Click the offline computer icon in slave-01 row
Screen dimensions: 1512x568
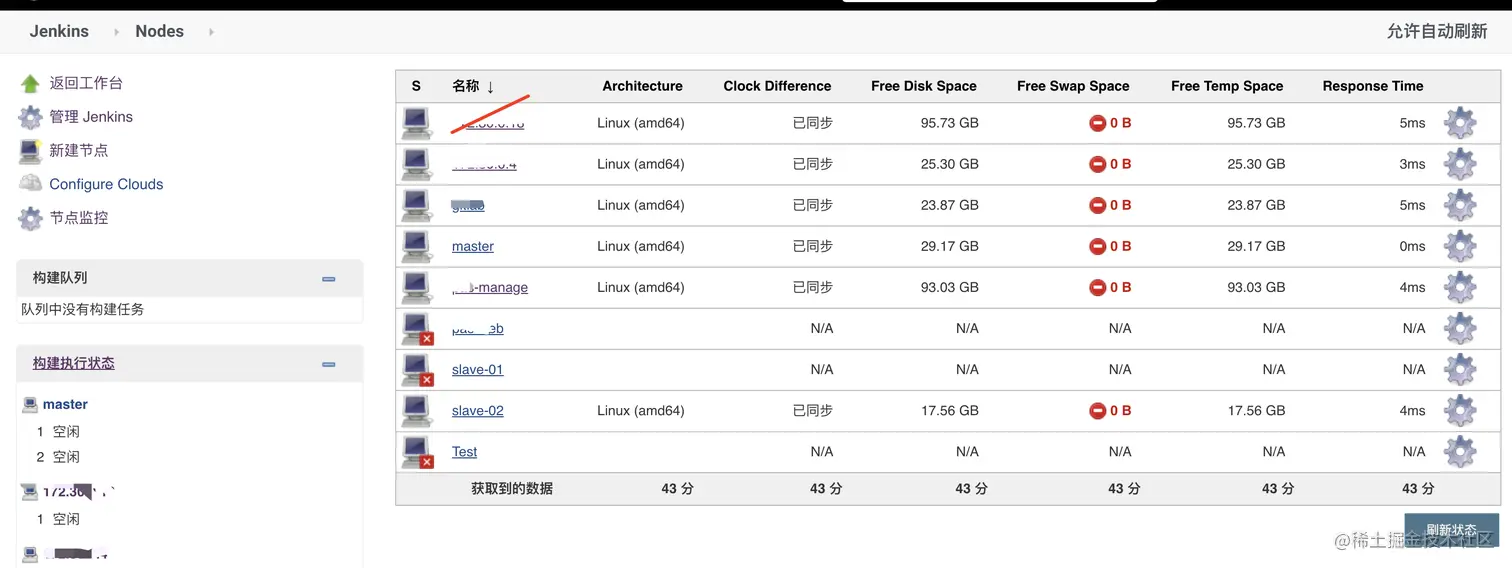(416, 369)
